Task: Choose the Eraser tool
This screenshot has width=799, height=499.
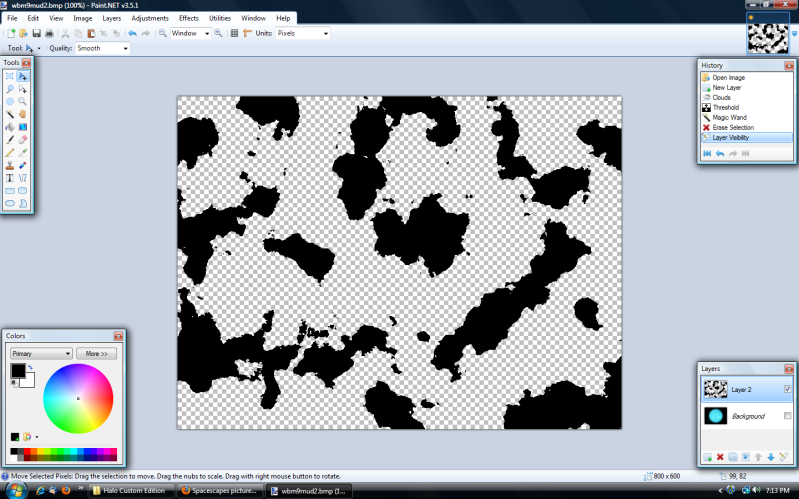Action: click(22, 139)
